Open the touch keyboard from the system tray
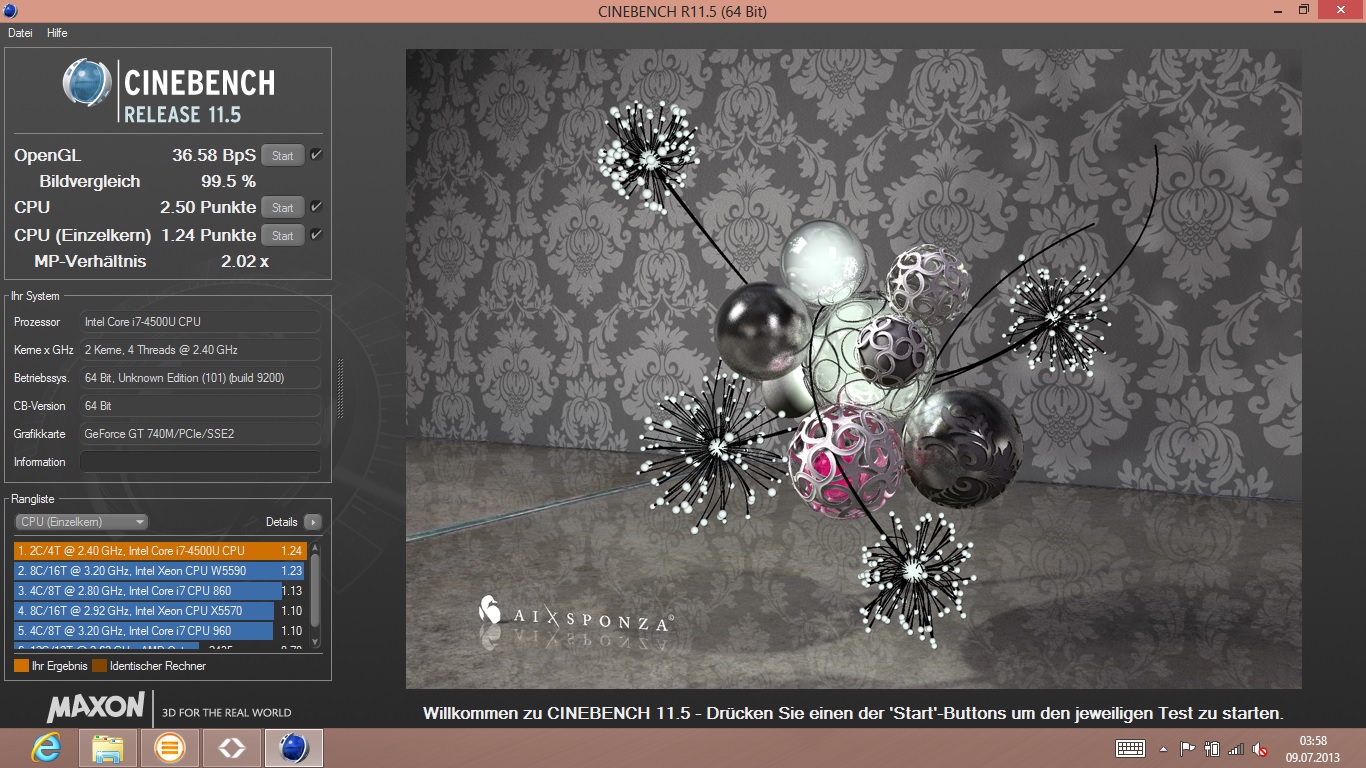Screen dimensions: 1366x768 [x=1130, y=748]
